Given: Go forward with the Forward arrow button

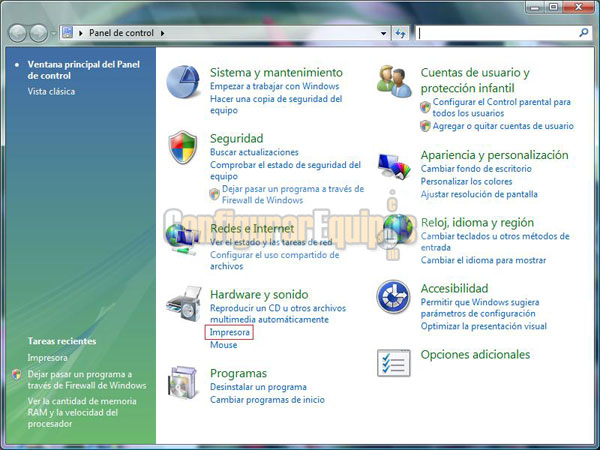Looking at the screenshot, I should click(39, 33).
